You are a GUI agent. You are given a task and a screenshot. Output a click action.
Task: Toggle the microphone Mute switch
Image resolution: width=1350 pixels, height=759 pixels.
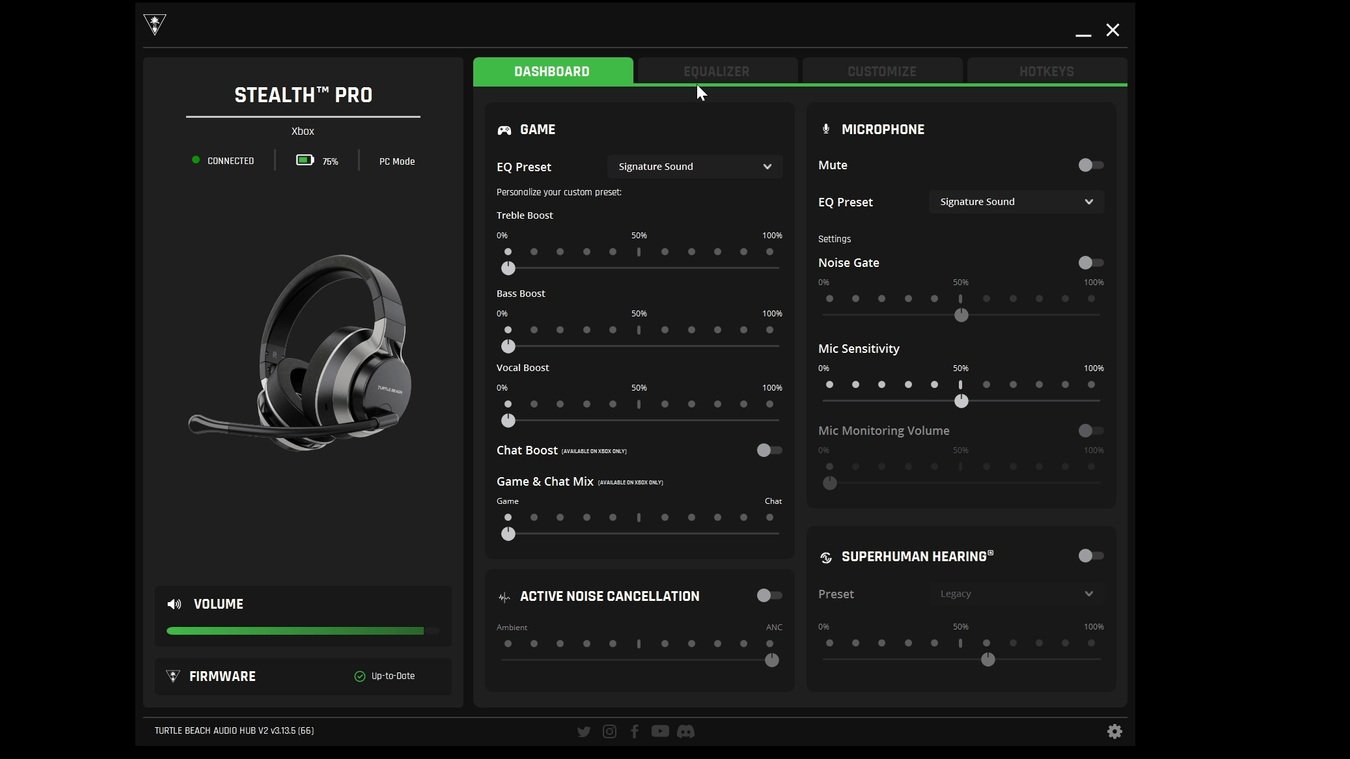pos(1091,165)
